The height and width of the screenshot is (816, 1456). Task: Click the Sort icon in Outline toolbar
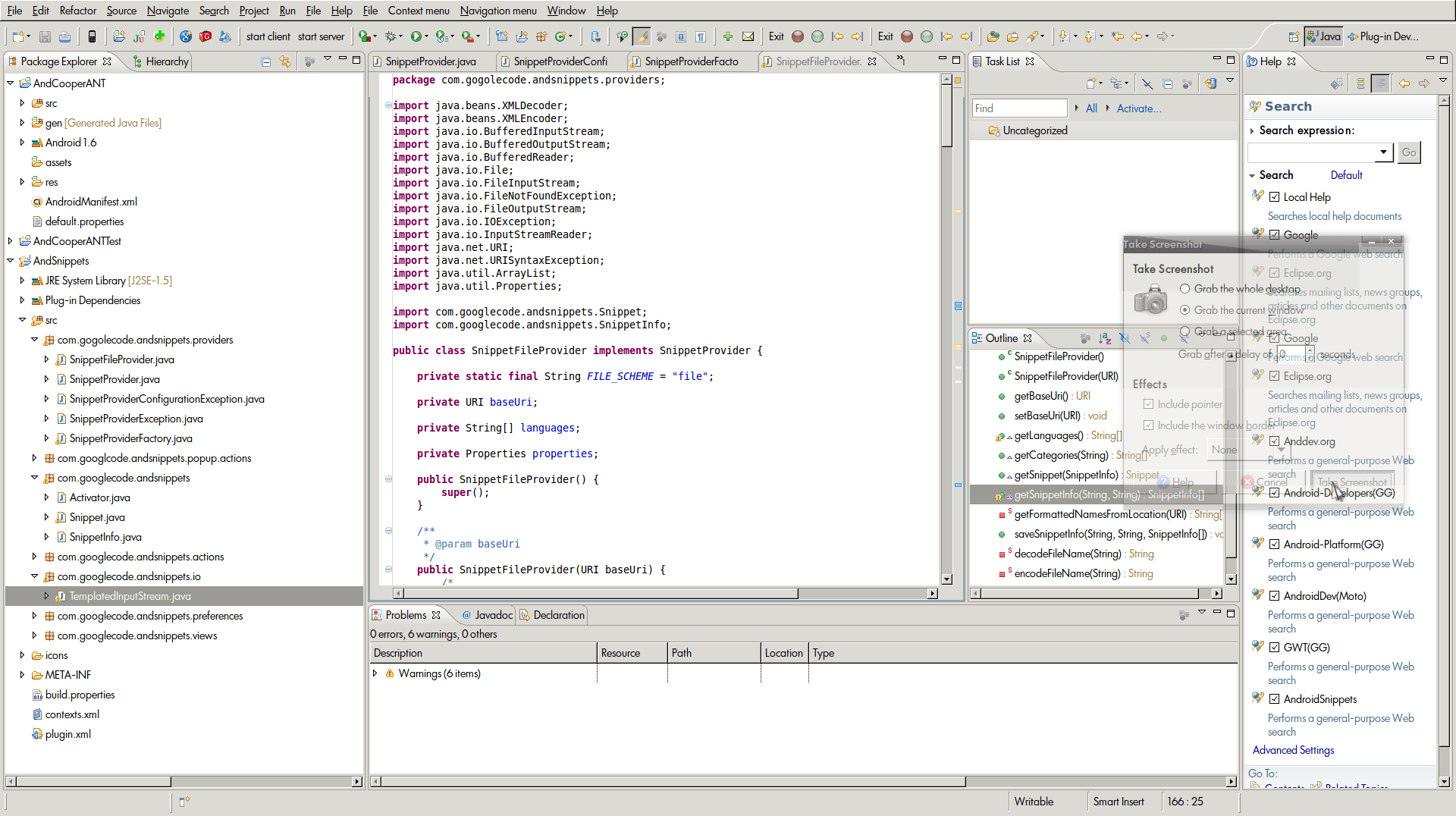[1105, 338]
